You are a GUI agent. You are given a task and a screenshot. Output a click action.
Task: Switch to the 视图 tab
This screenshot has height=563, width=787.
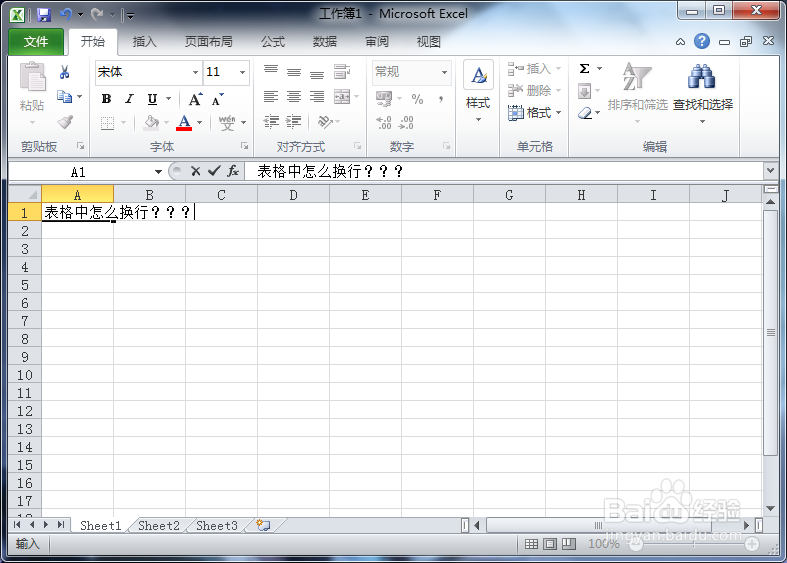(x=429, y=42)
